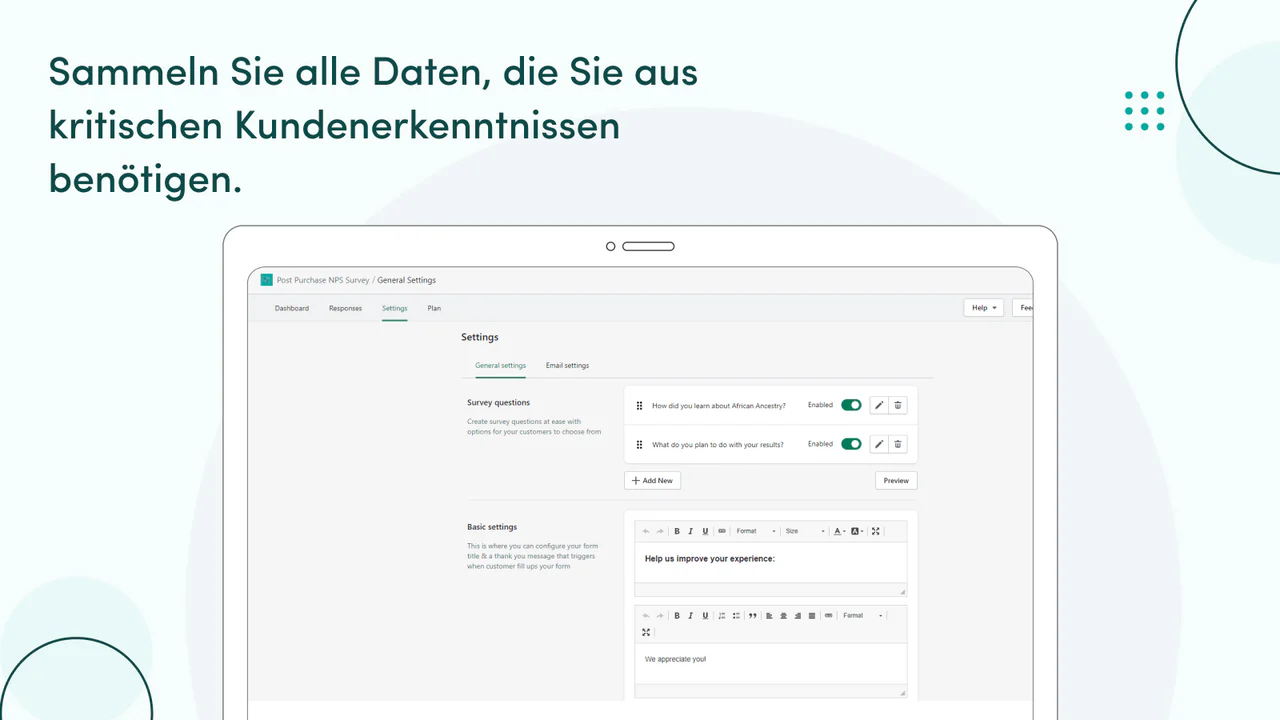The width and height of the screenshot is (1280, 720).
Task: Insert a numbered list in the thank you editor
Action: (x=722, y=616)
